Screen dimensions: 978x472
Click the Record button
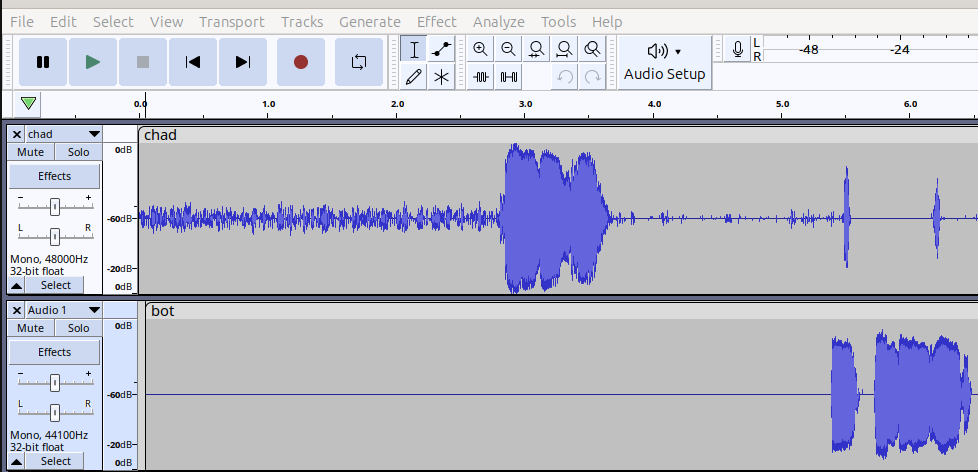point(301,62)
